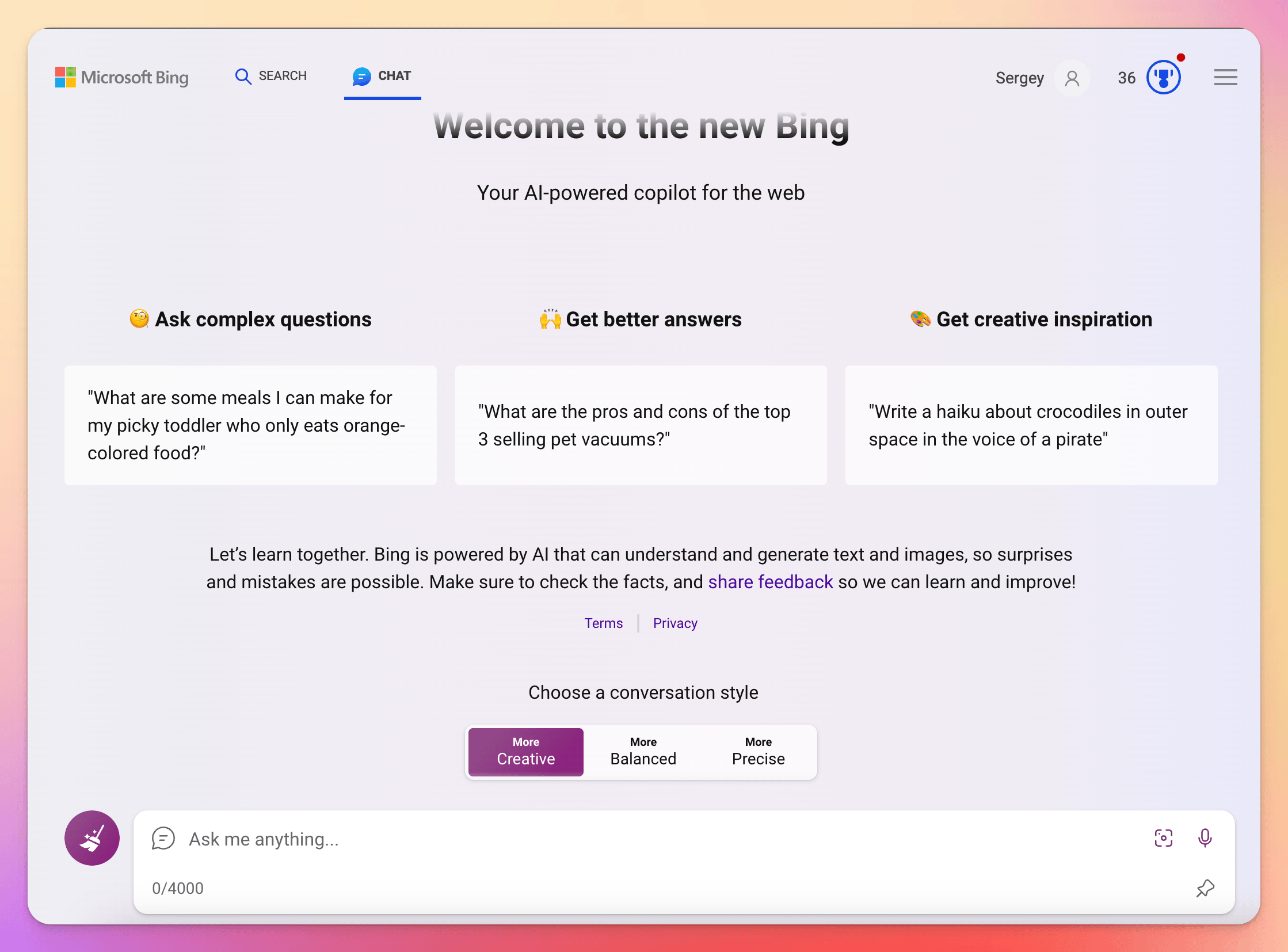1288x952 pixels.
Task: Open the Privacy link
Action: (x=675, y=623)
